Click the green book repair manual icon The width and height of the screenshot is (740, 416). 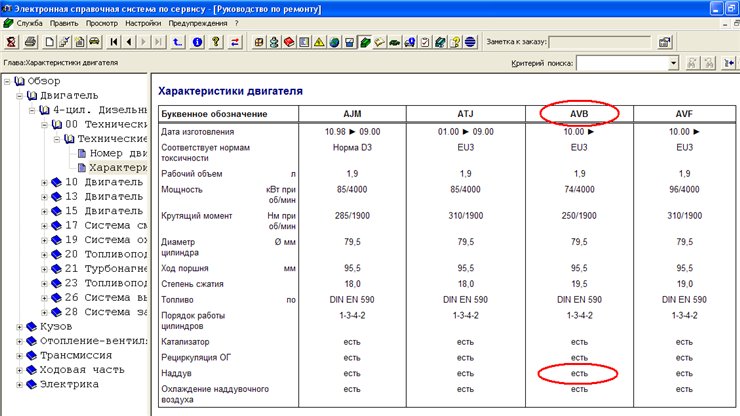(x=365, y=42)
